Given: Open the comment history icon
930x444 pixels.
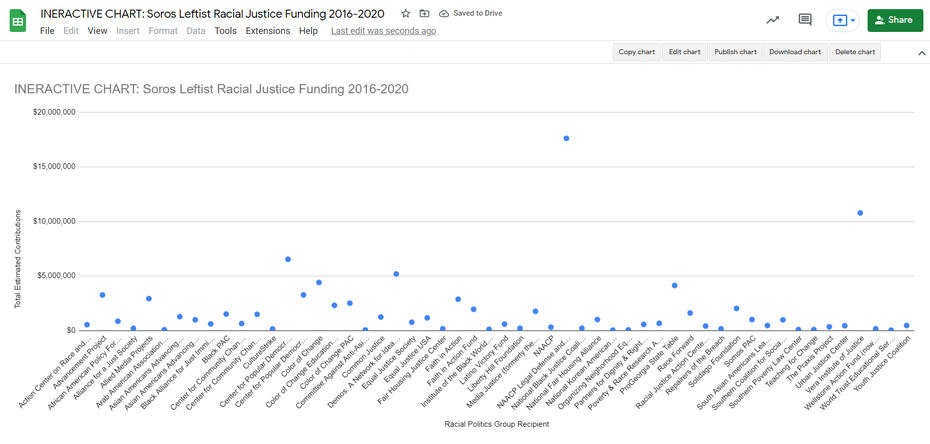Looking at the screenshot, I should pos(804,20).
